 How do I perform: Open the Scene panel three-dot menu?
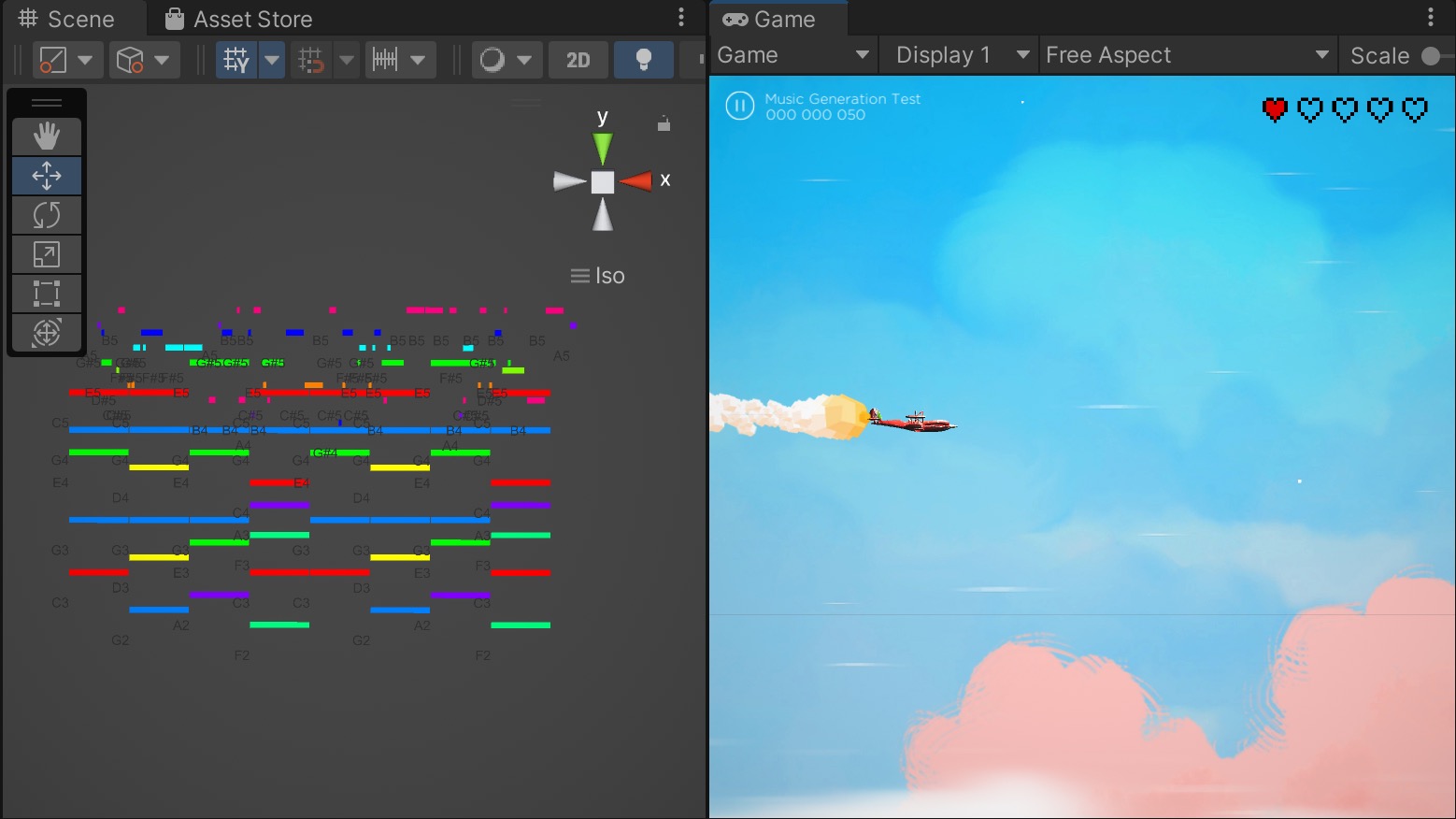coord(681,18)
